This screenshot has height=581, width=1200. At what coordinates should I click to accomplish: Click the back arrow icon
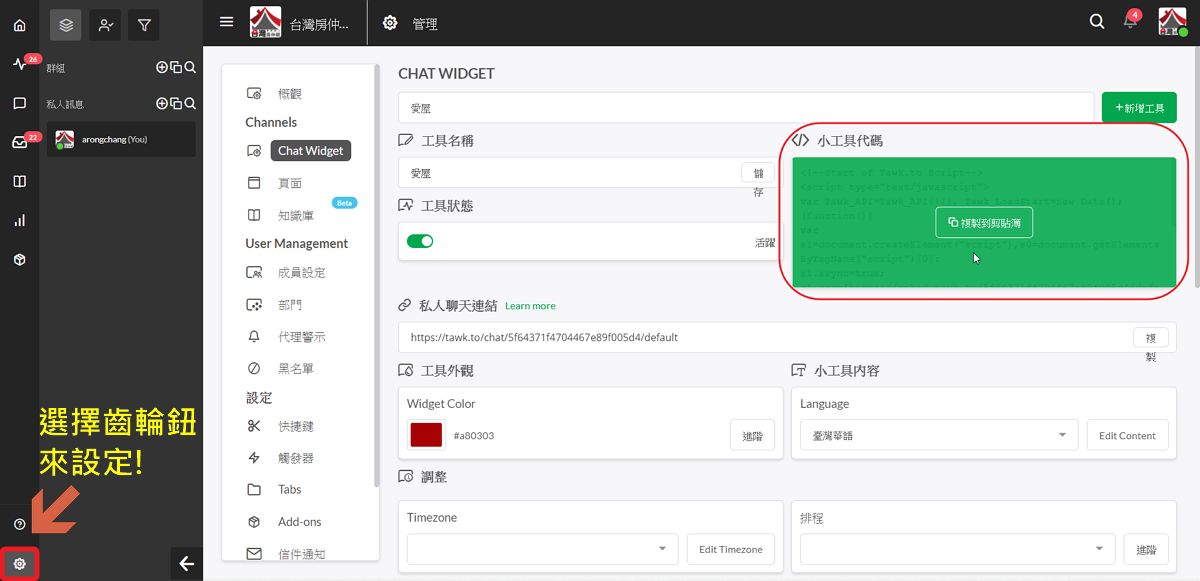[x=186, y=564]
